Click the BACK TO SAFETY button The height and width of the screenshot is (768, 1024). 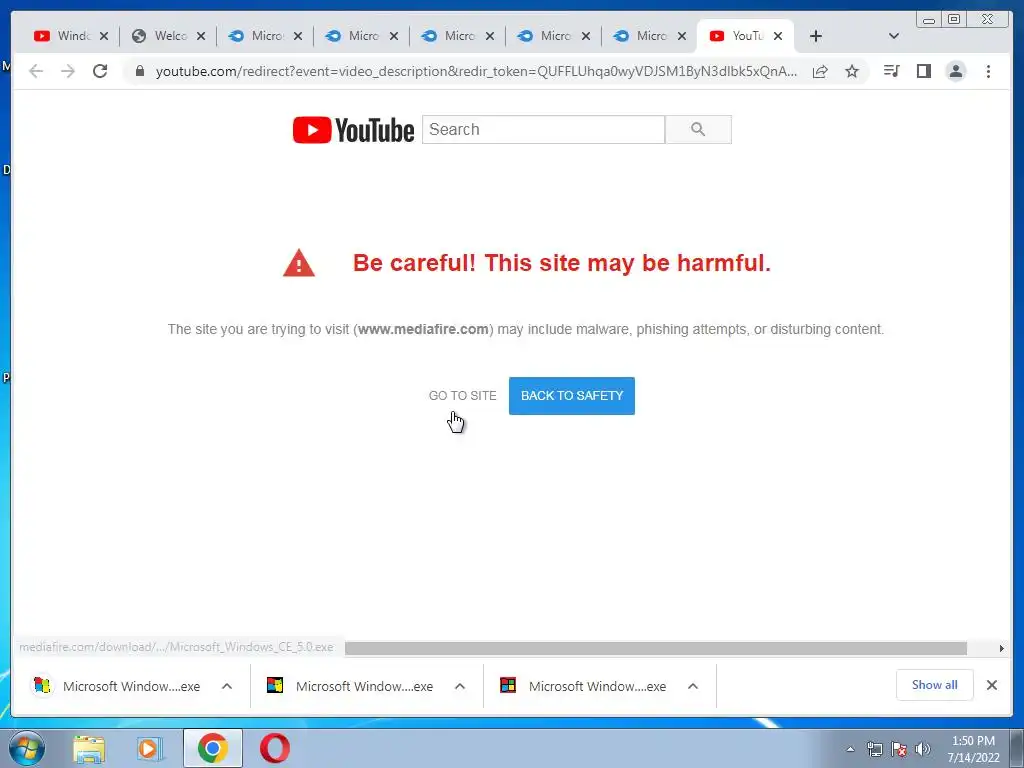click(571, 396)
